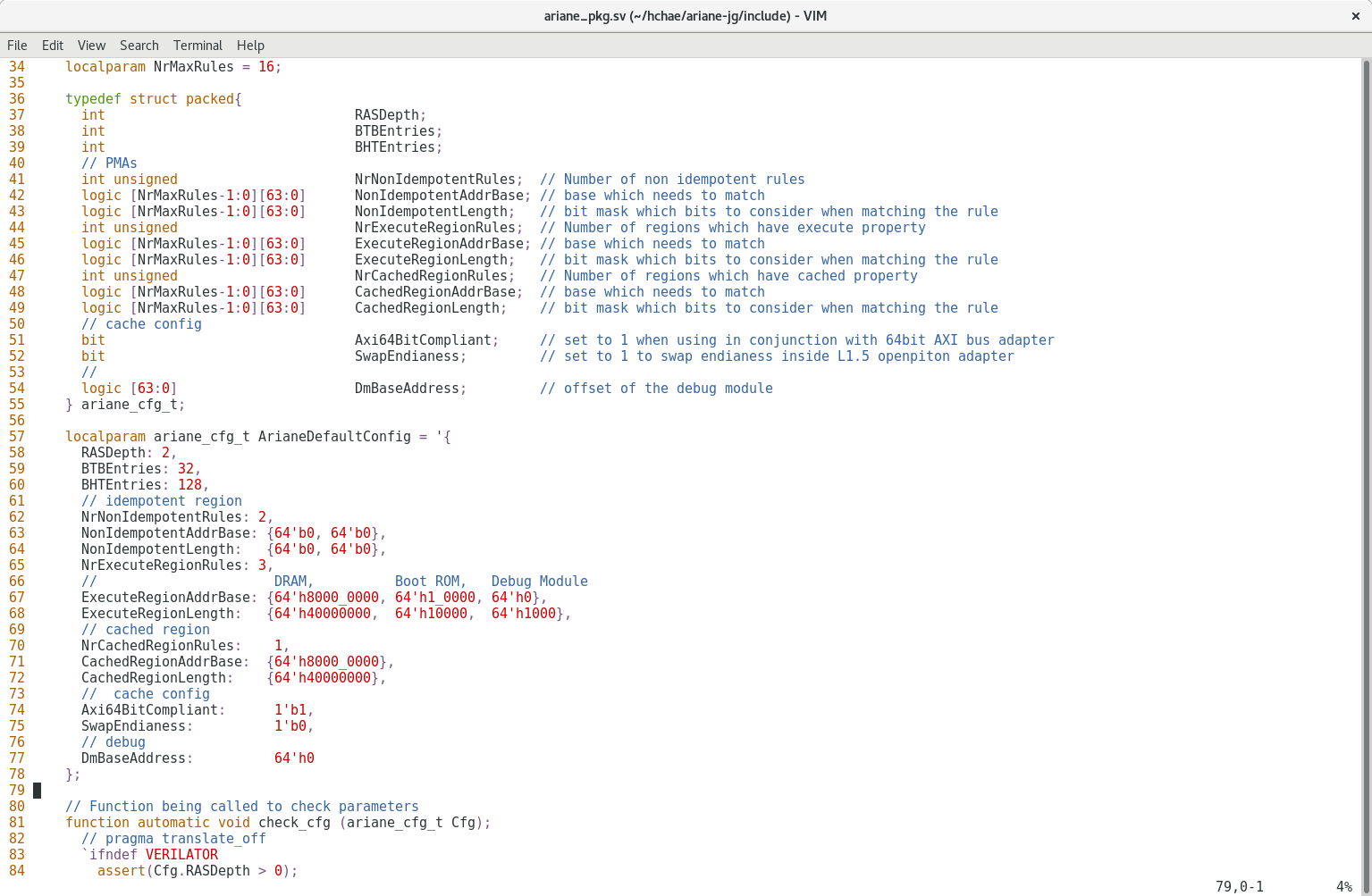Open the Search menu

pyautogui.click(x=139, y=46)
